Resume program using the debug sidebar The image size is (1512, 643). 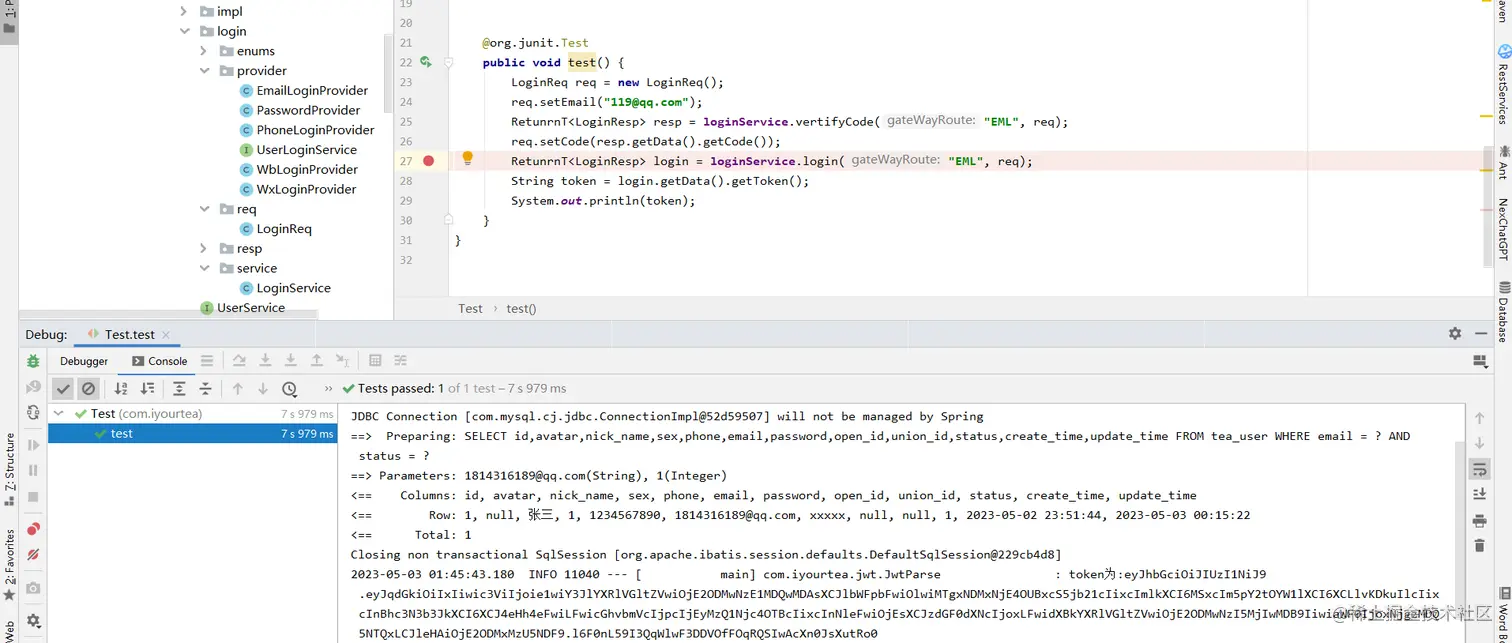tap(33, 445)
